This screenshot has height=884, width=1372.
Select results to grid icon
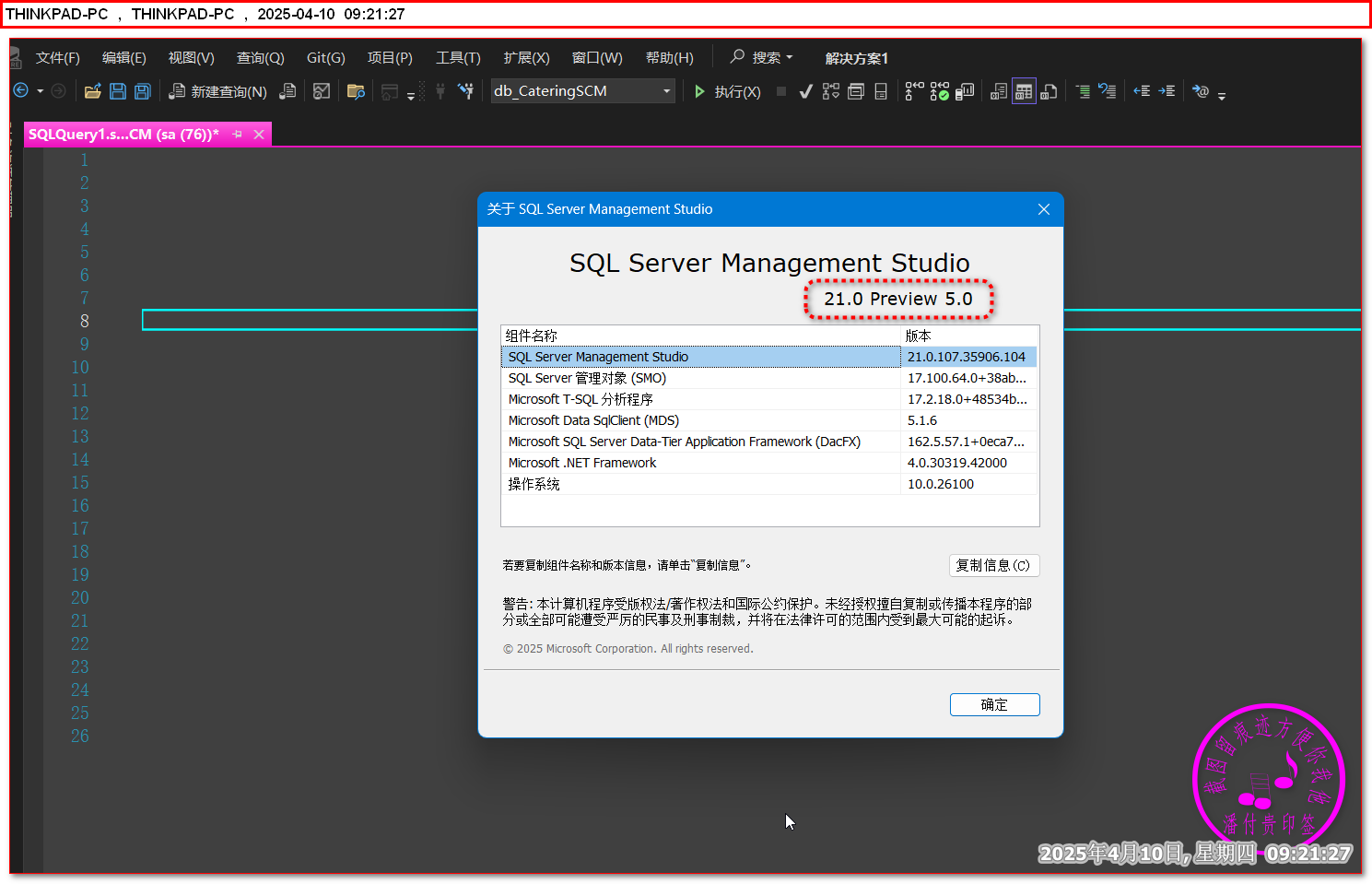(1024, 91)
